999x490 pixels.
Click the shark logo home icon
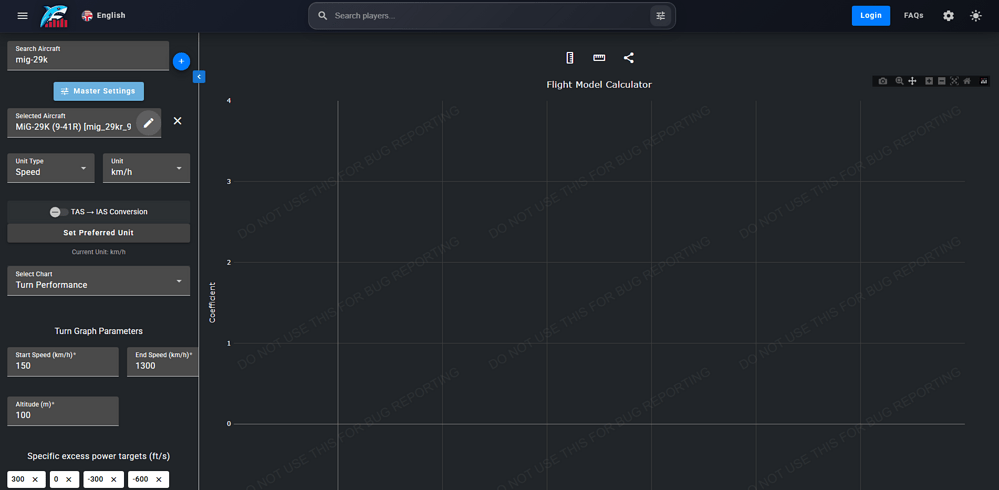point(54,16)
